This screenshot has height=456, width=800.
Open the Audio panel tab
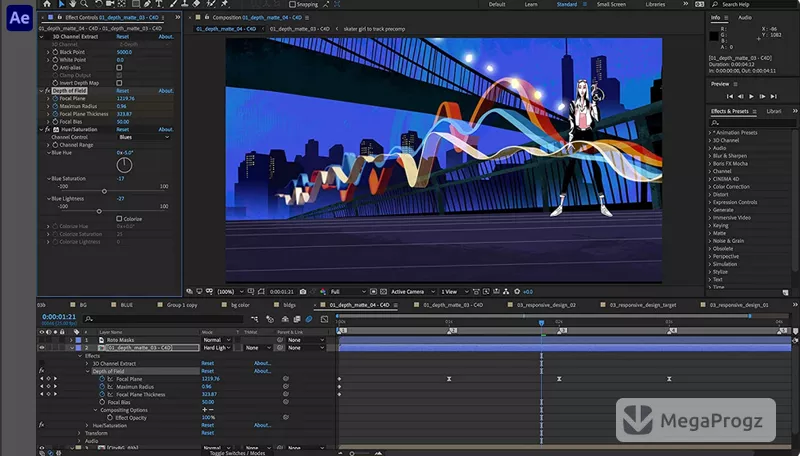[x=745, y=17]
